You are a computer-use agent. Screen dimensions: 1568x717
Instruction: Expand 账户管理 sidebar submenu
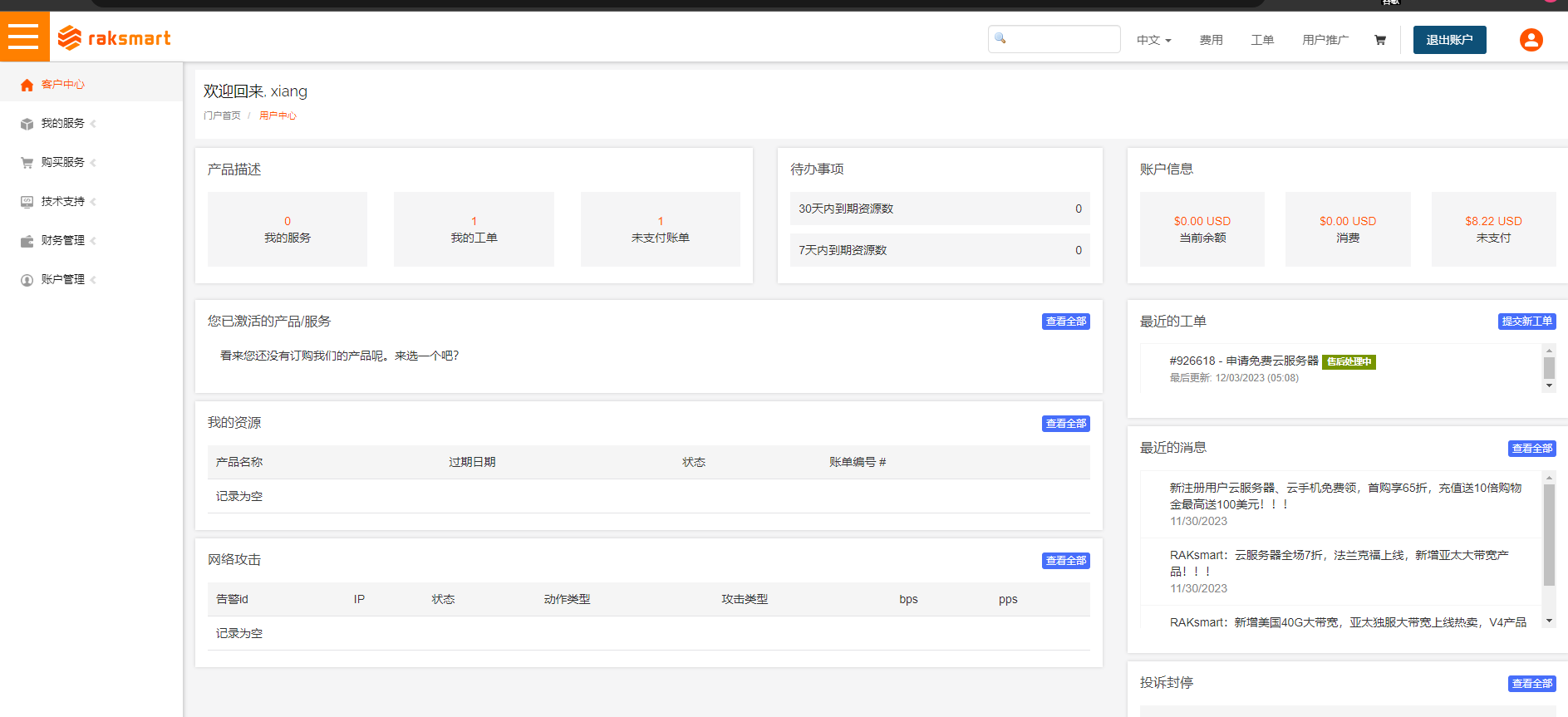click(93, 280)
